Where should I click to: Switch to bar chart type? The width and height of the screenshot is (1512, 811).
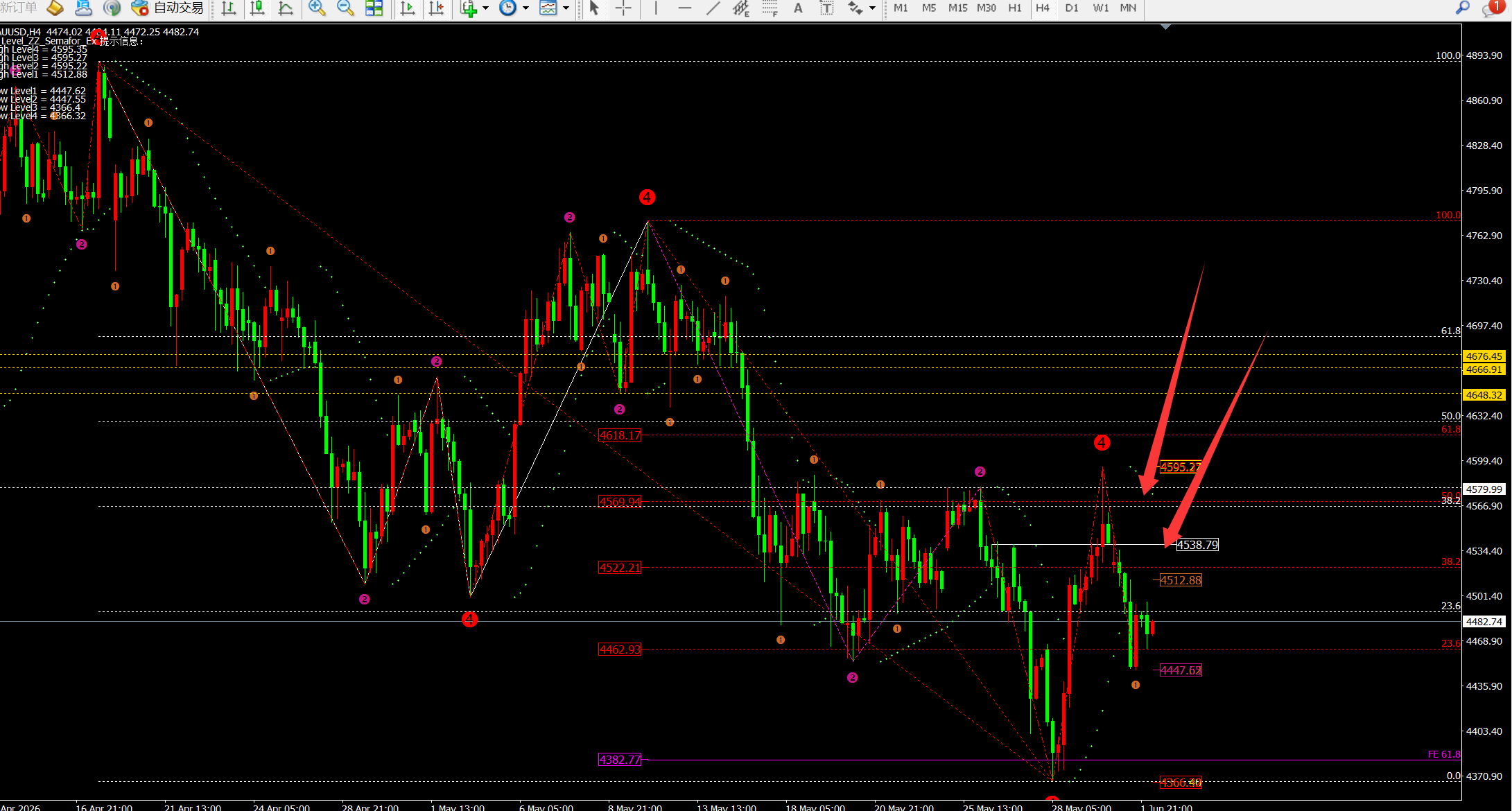228,8
